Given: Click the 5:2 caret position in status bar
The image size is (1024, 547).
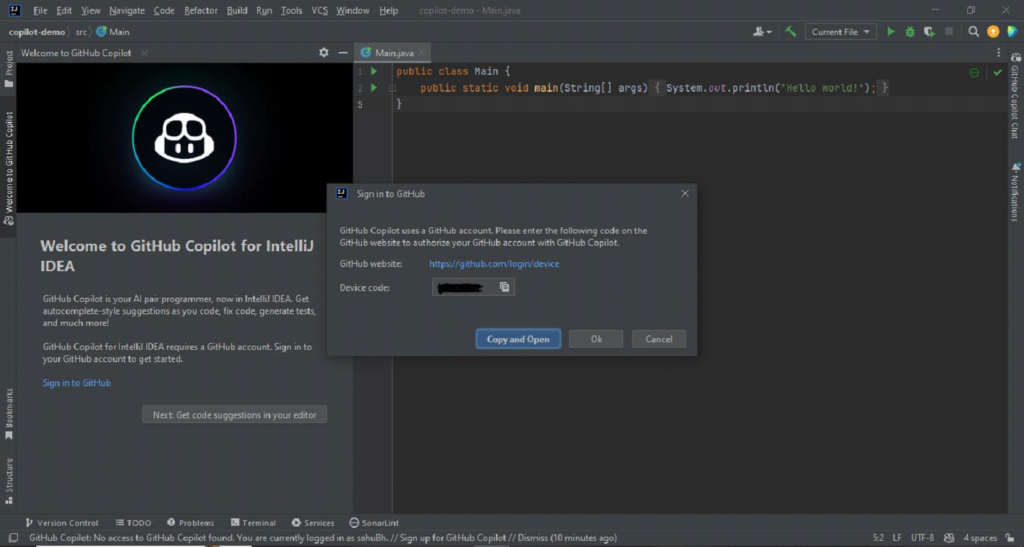Looking at the screenshot, I should (x=878, y=538).
